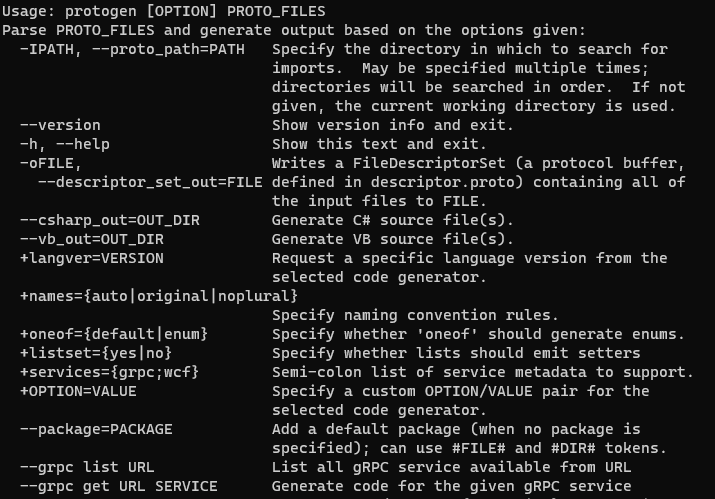Click the --version option

pyautogui.click(x=60, y=125)
